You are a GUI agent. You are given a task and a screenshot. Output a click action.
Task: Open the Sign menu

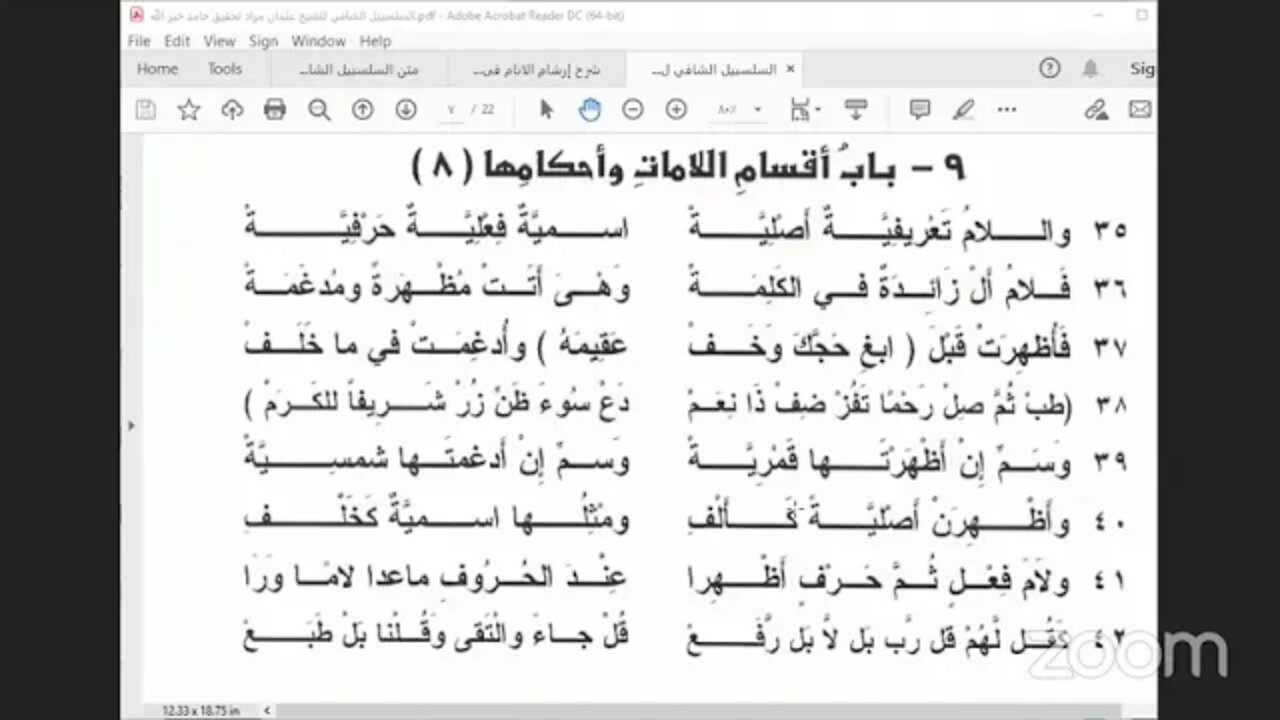coord(263,41)
